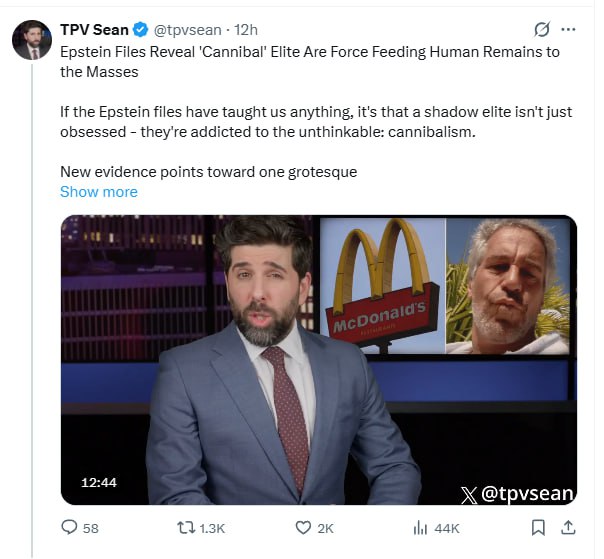
Task: Click the X @tpvsean video watermark
Action: coord(517,493)
